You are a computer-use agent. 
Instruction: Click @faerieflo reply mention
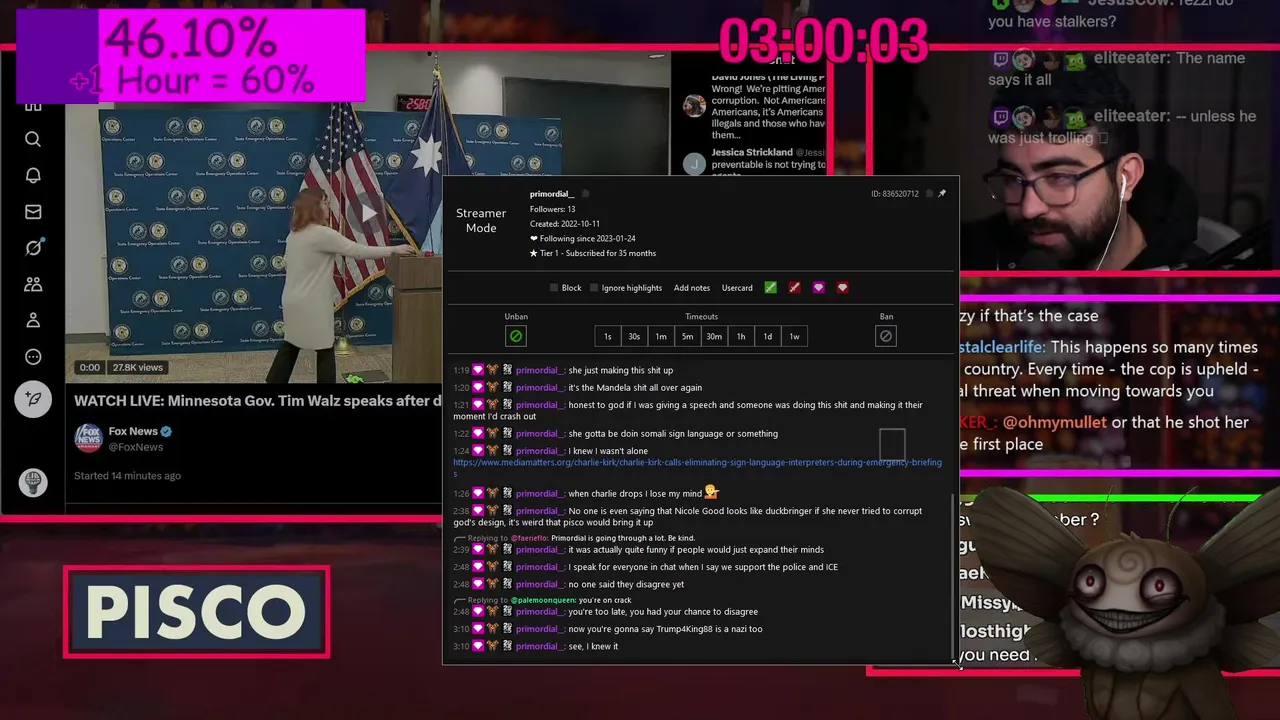click(x=529, y=538)
